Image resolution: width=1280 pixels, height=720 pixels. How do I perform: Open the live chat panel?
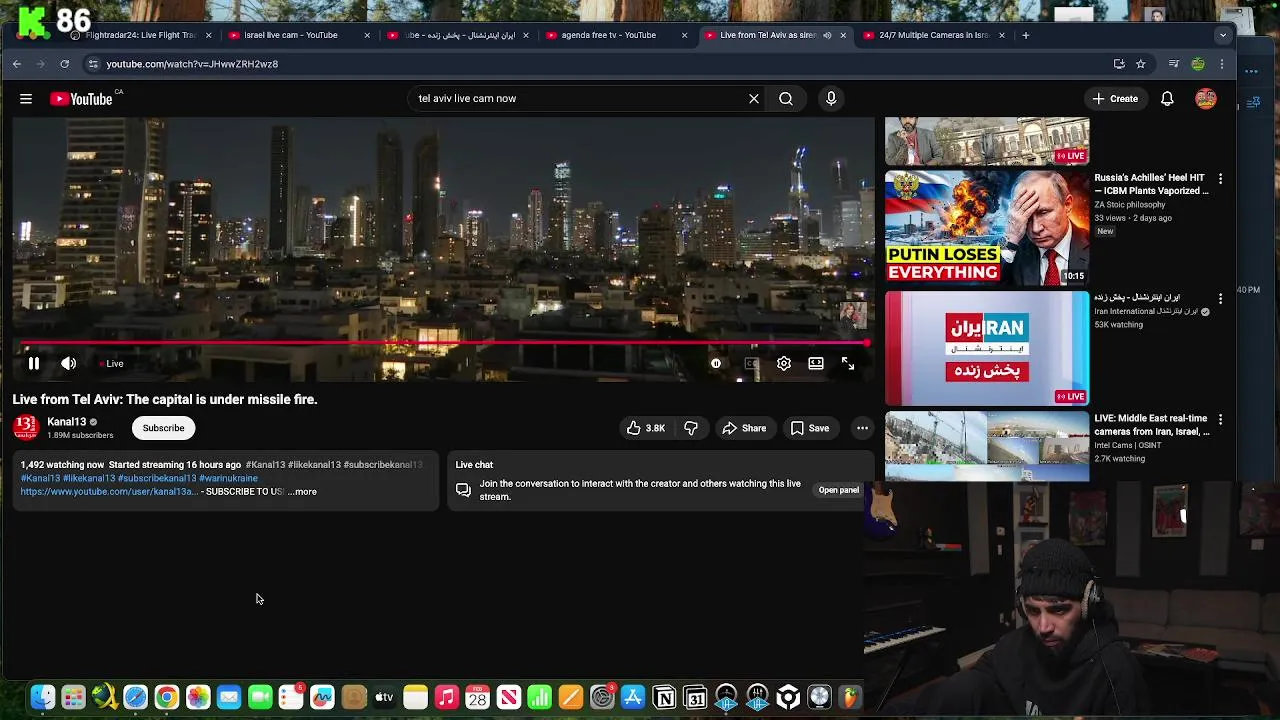[838, 490]
